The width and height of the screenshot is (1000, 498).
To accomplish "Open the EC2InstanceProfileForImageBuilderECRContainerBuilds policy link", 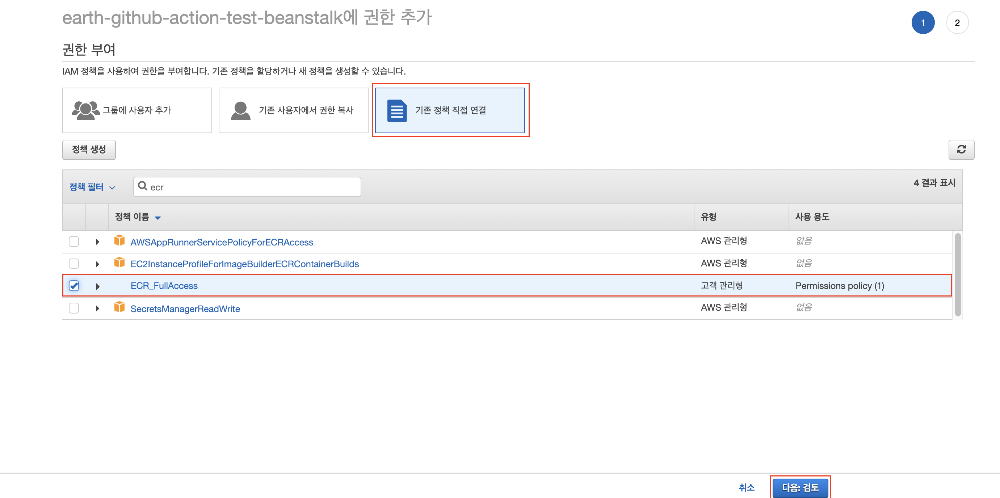I will [245, 264].
